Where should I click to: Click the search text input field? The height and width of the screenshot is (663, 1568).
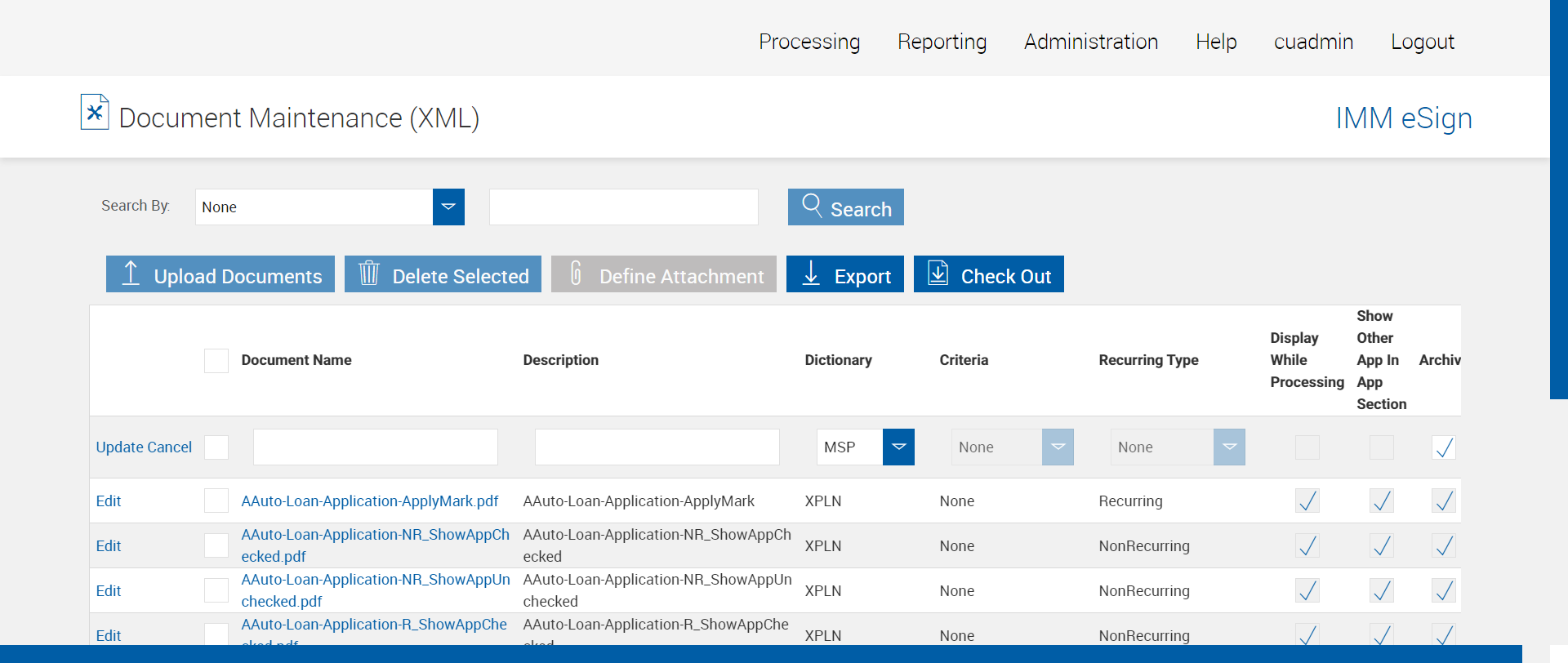623,207
